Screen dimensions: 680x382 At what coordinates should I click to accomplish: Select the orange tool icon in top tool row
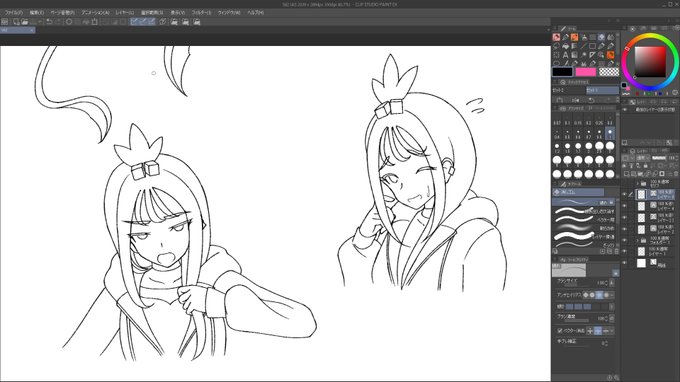pyautogui.click(x=574, y=37)
